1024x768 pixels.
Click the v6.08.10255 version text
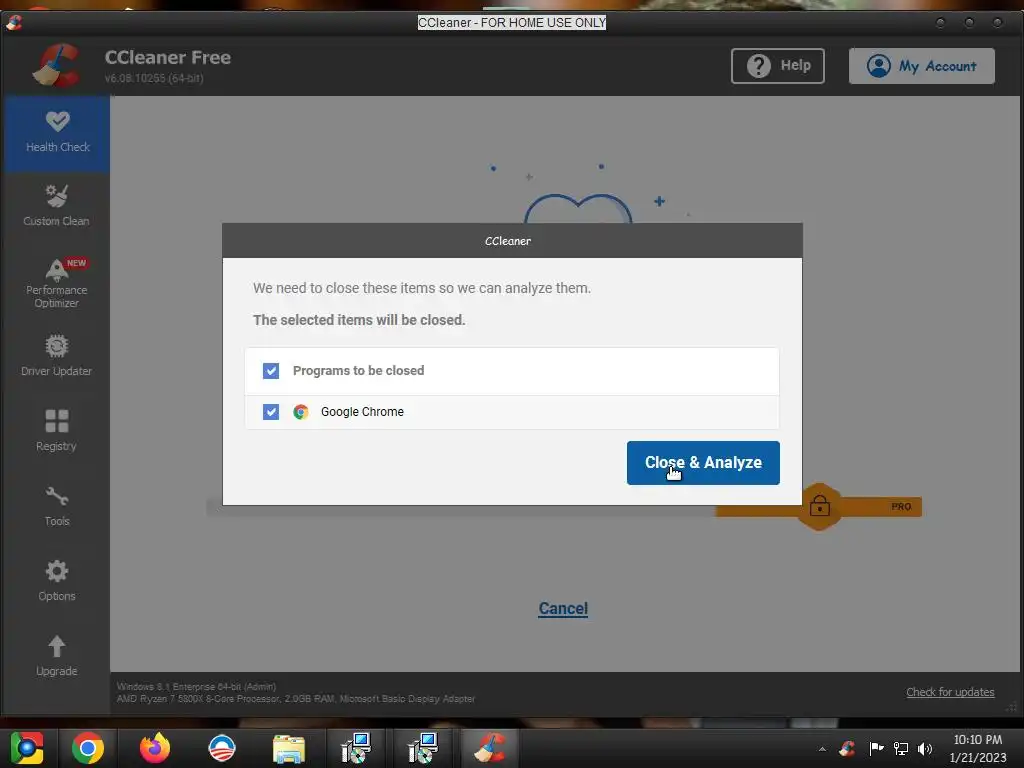point(154,78)
